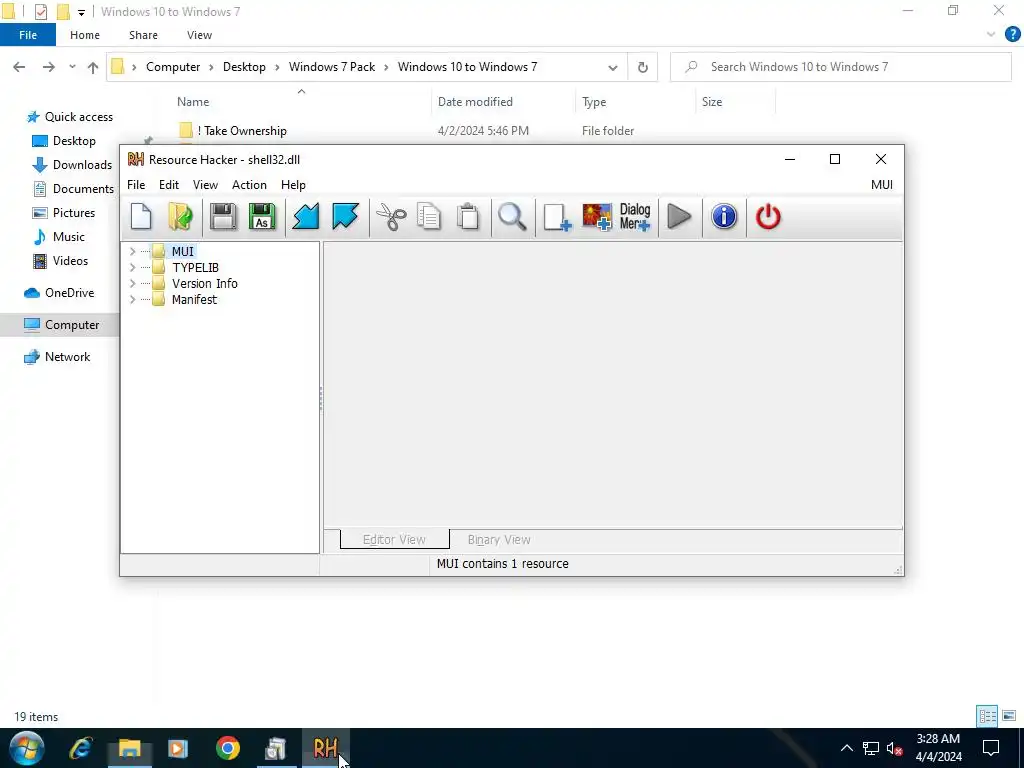Open the '! Take Ownership' folder

pos(242,131)
